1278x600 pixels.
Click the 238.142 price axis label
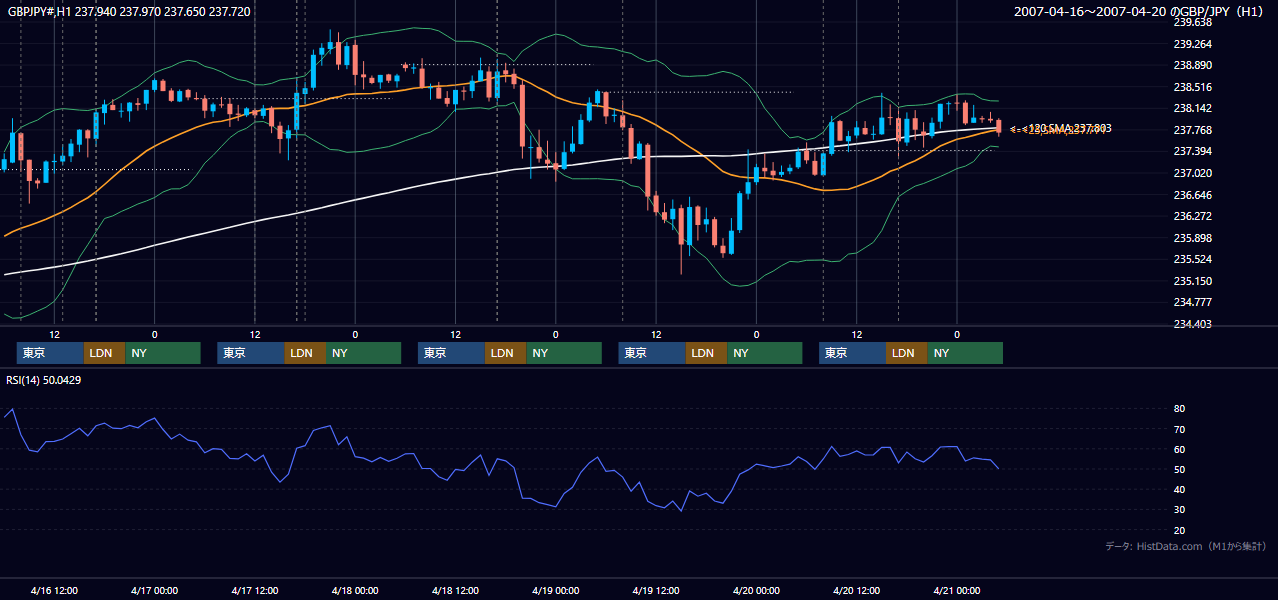(1193, 108)
